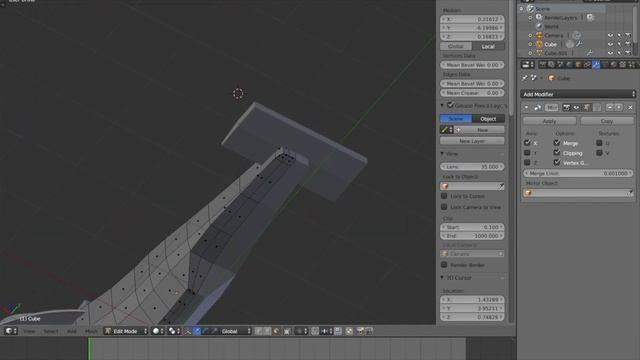Open the pivot point selector icon
Viewport: 640px width, 360px height.
tap(174, 331)
